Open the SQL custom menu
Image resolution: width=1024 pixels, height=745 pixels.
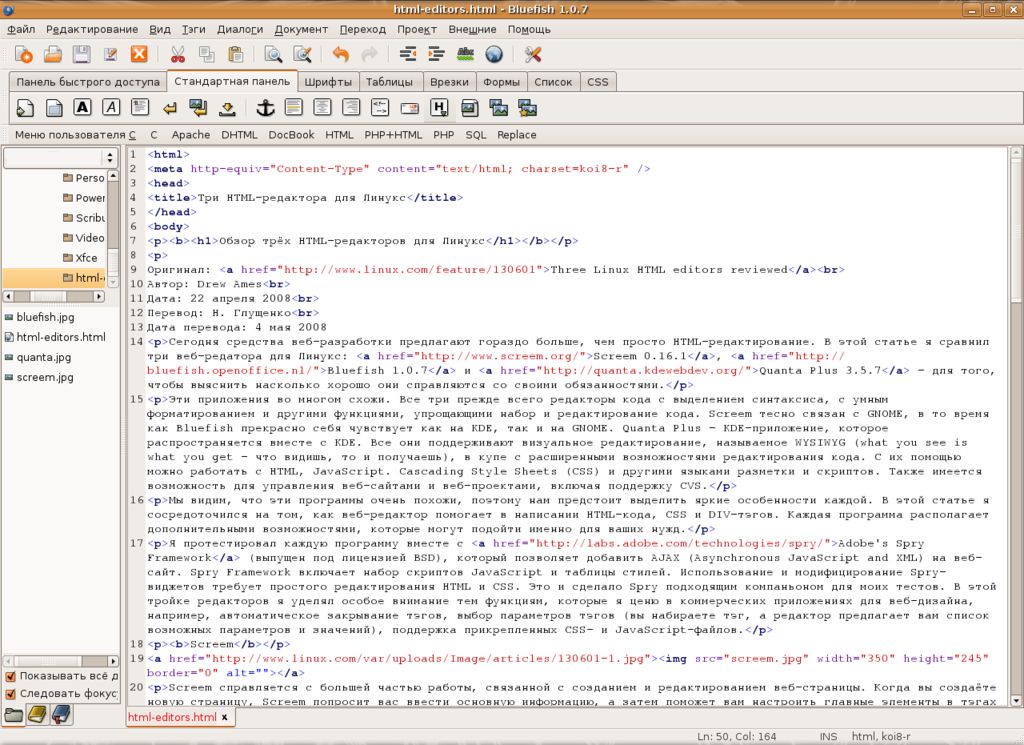point(475,135)
